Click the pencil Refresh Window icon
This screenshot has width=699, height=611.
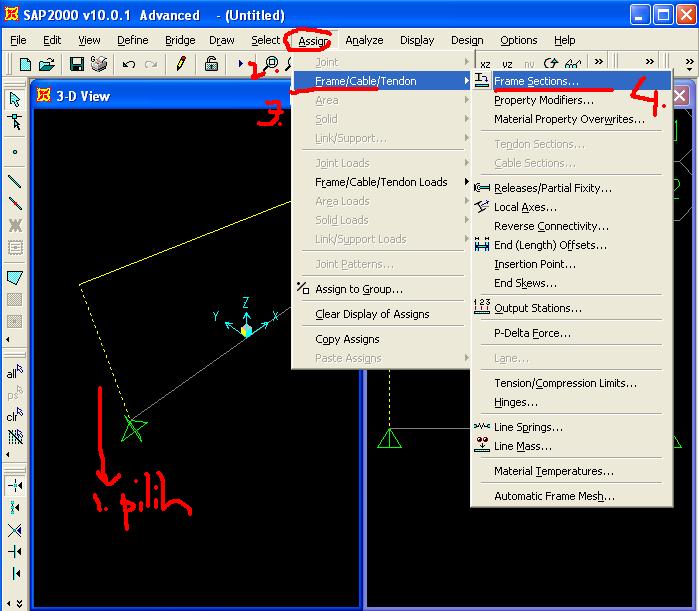(x=181, y=64)
